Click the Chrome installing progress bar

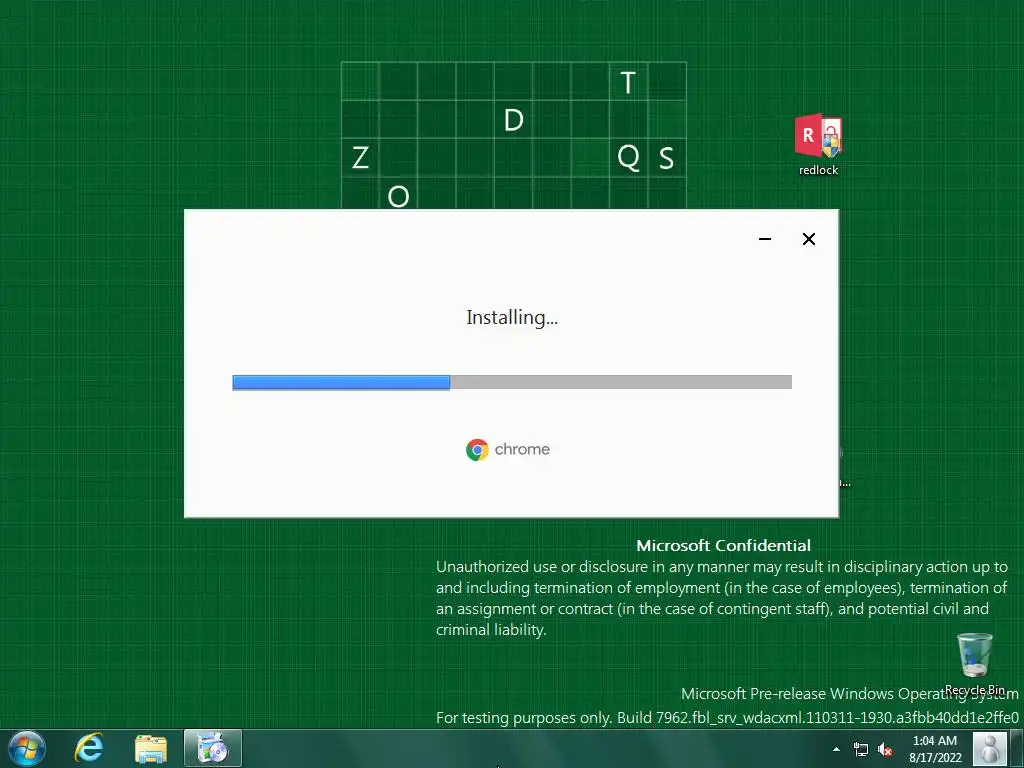512,382
